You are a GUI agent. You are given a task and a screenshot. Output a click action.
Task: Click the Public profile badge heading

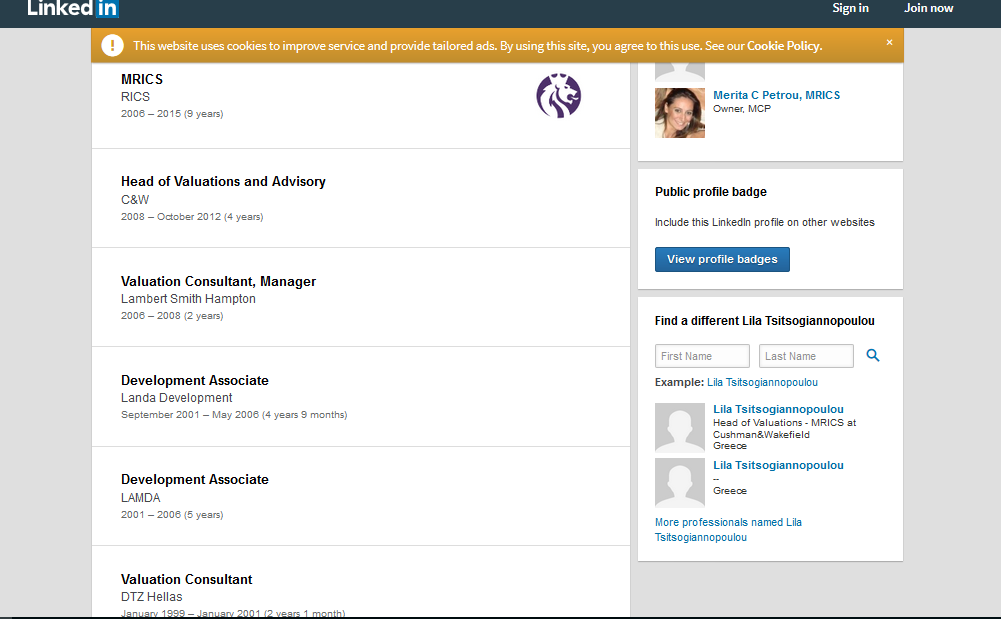(x=711, y=192)
